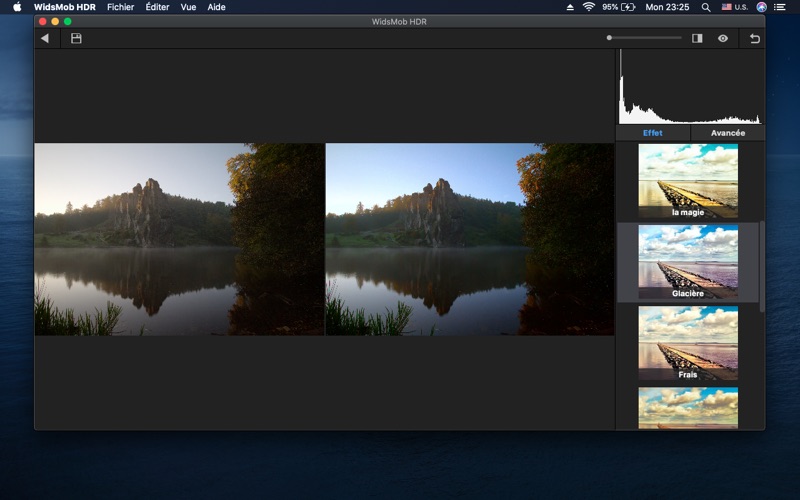Image resolution: width=800 pixels, height=500 pixels.
Task: Toggle split compare view icon
Action: click(697, 38)
